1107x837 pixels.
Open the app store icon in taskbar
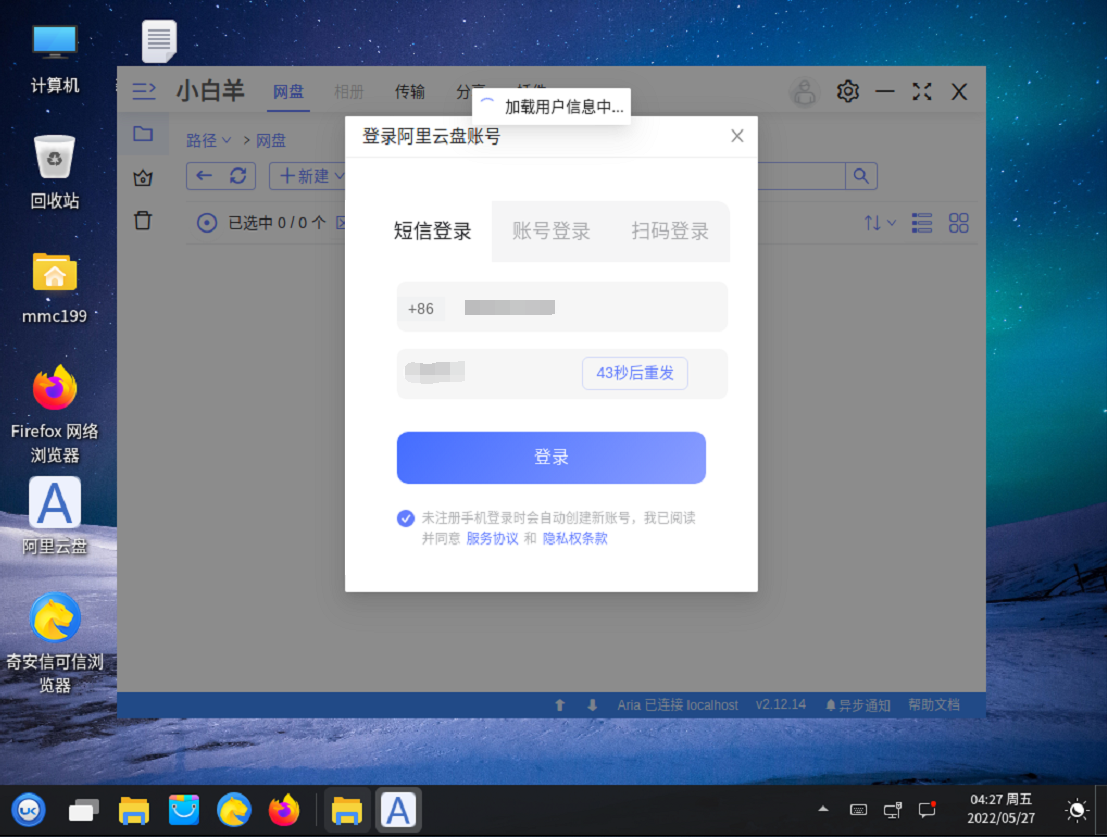click(184, 810)
